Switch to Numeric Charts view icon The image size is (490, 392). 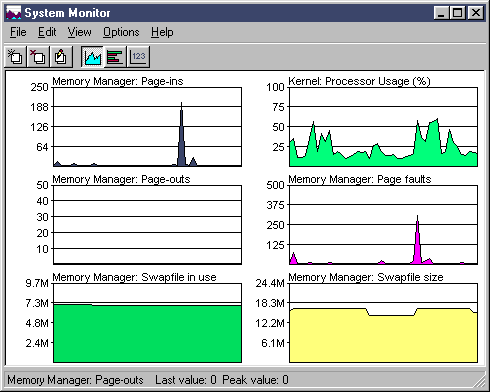click(x=138, y=57)
